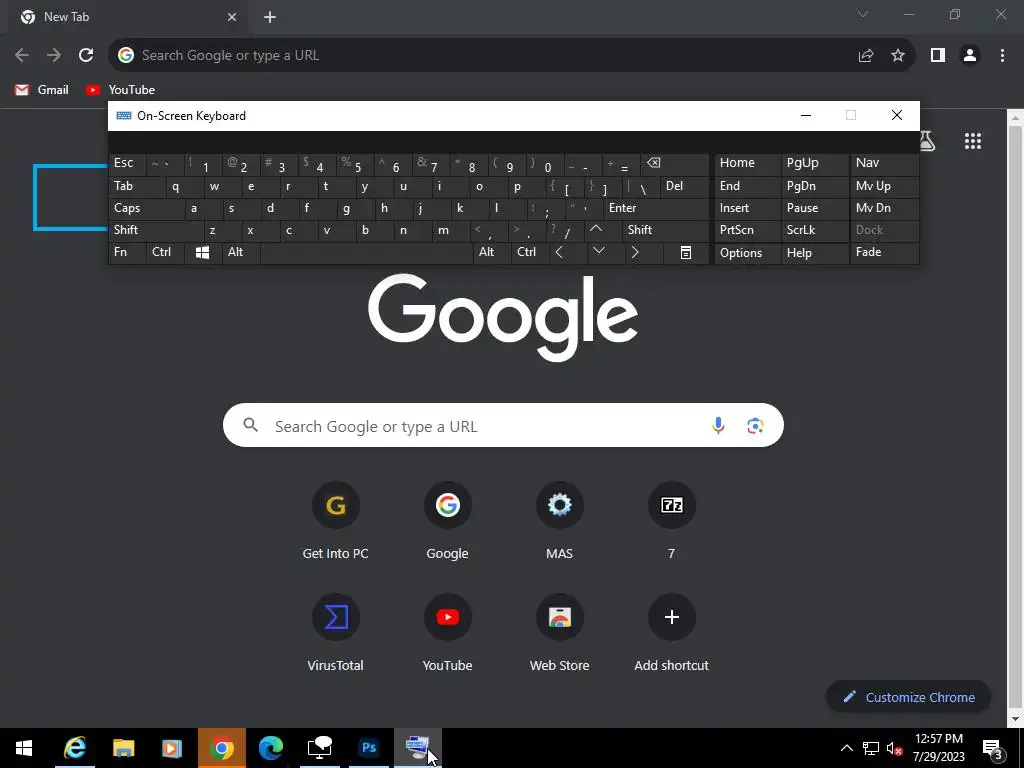Open the Chrome side panel icon
This screenshot has width=1024, height=768.
(938, 56)
